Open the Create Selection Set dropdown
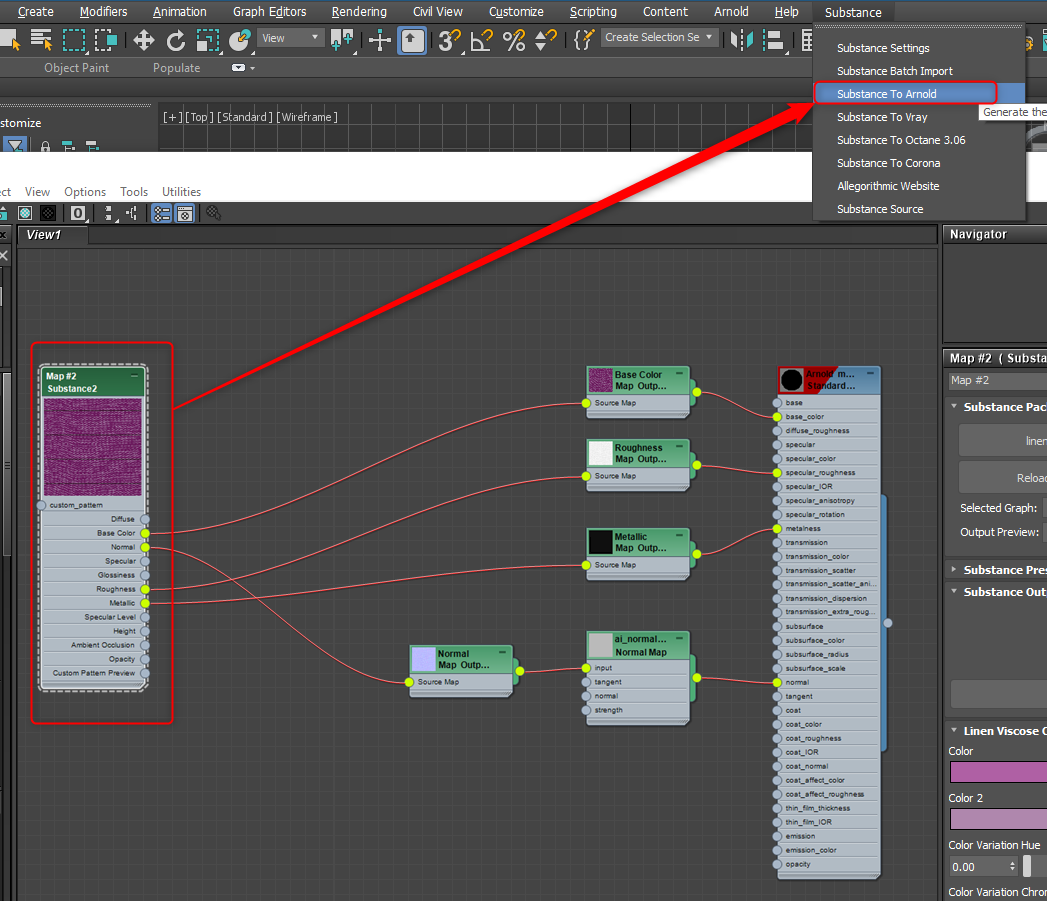1047x901 pixels. point(660,38)
